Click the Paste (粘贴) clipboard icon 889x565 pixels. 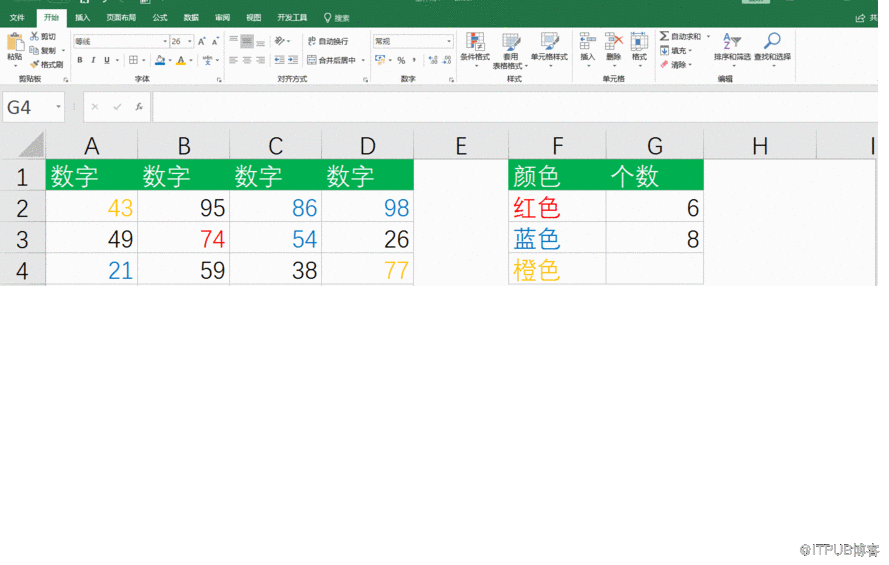click(x=15, y=42)
